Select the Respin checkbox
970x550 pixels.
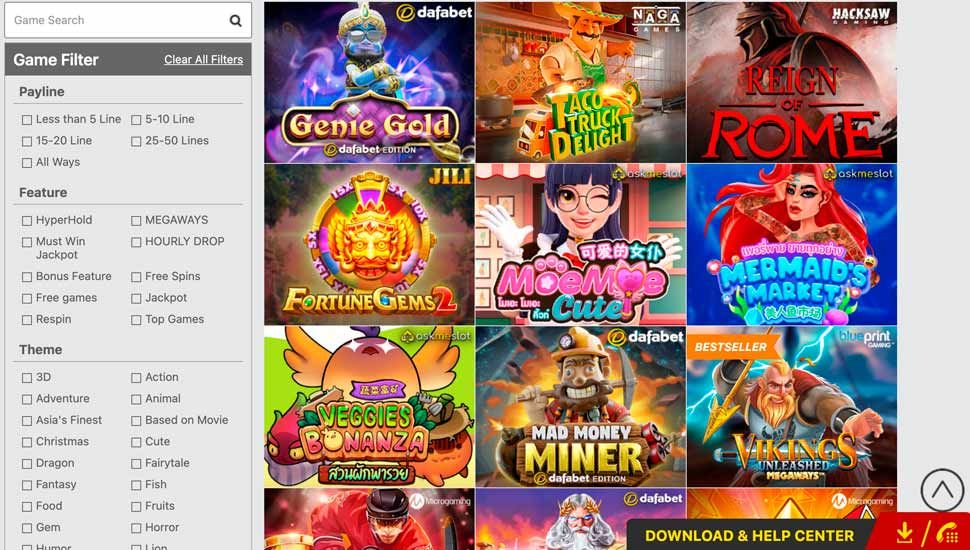[x=27, y=320]
